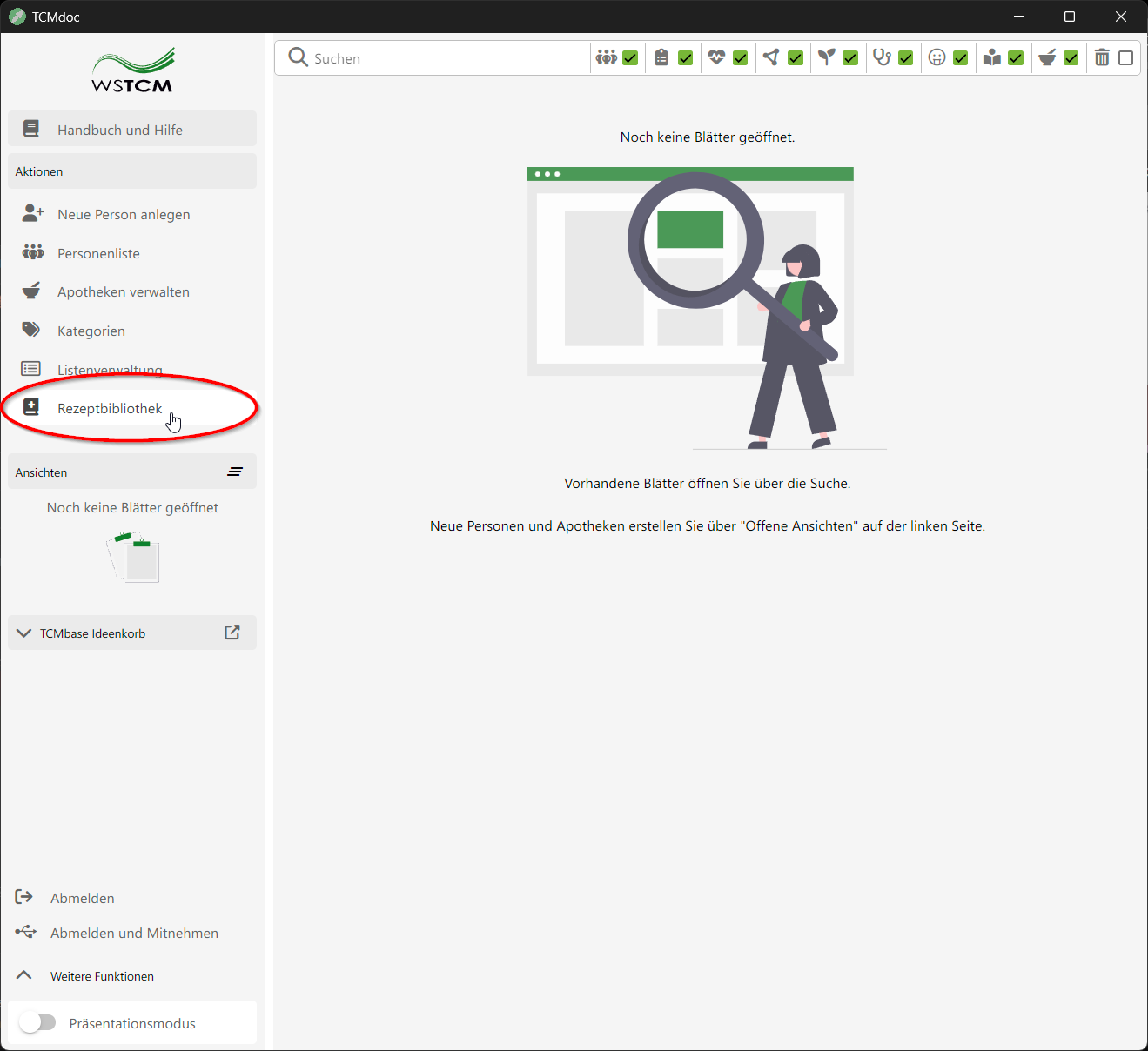Select the heart-pulse filter icon
The width and height of the screenshot is (1148, 1051).
click(x=716, y=57)
